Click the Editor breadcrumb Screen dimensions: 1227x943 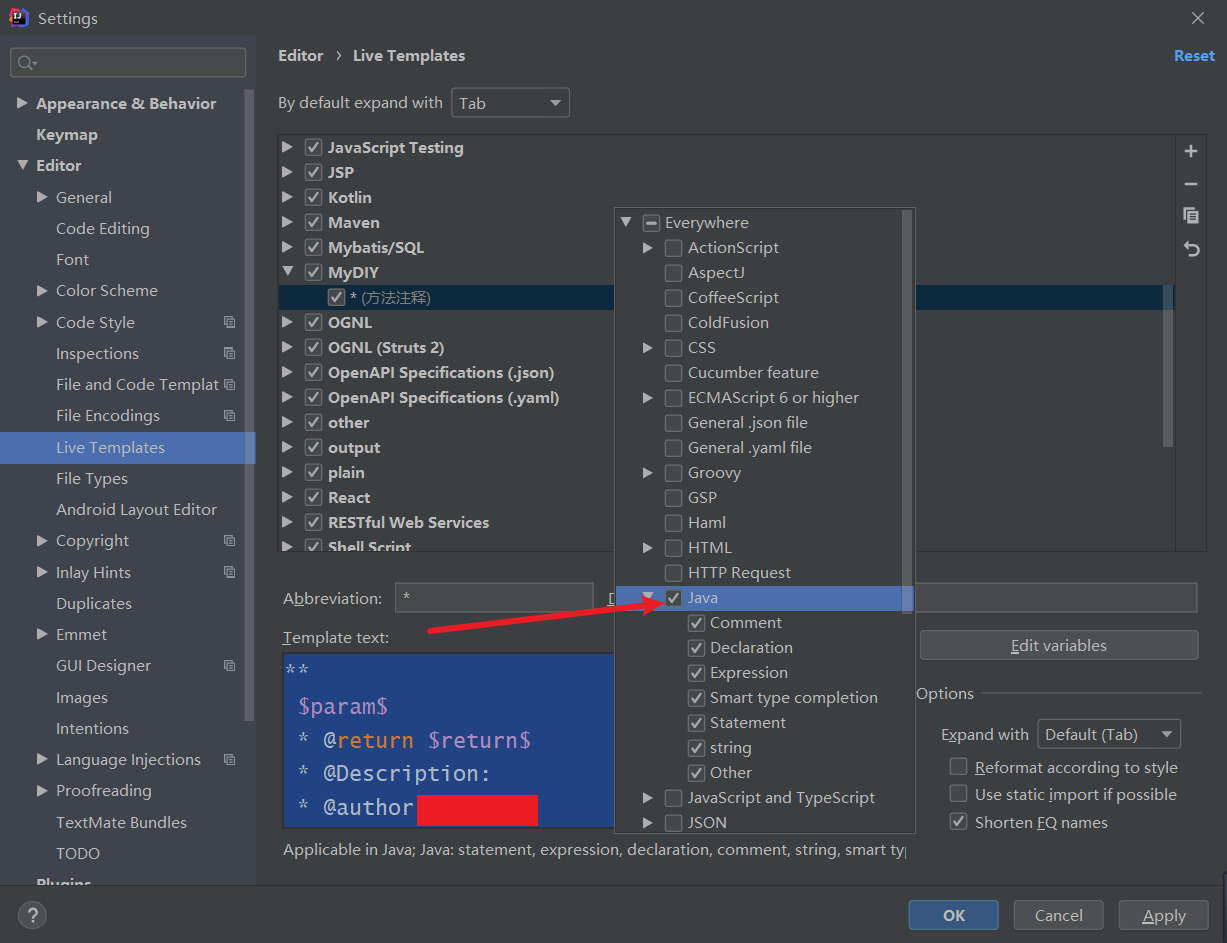[301, 56]
